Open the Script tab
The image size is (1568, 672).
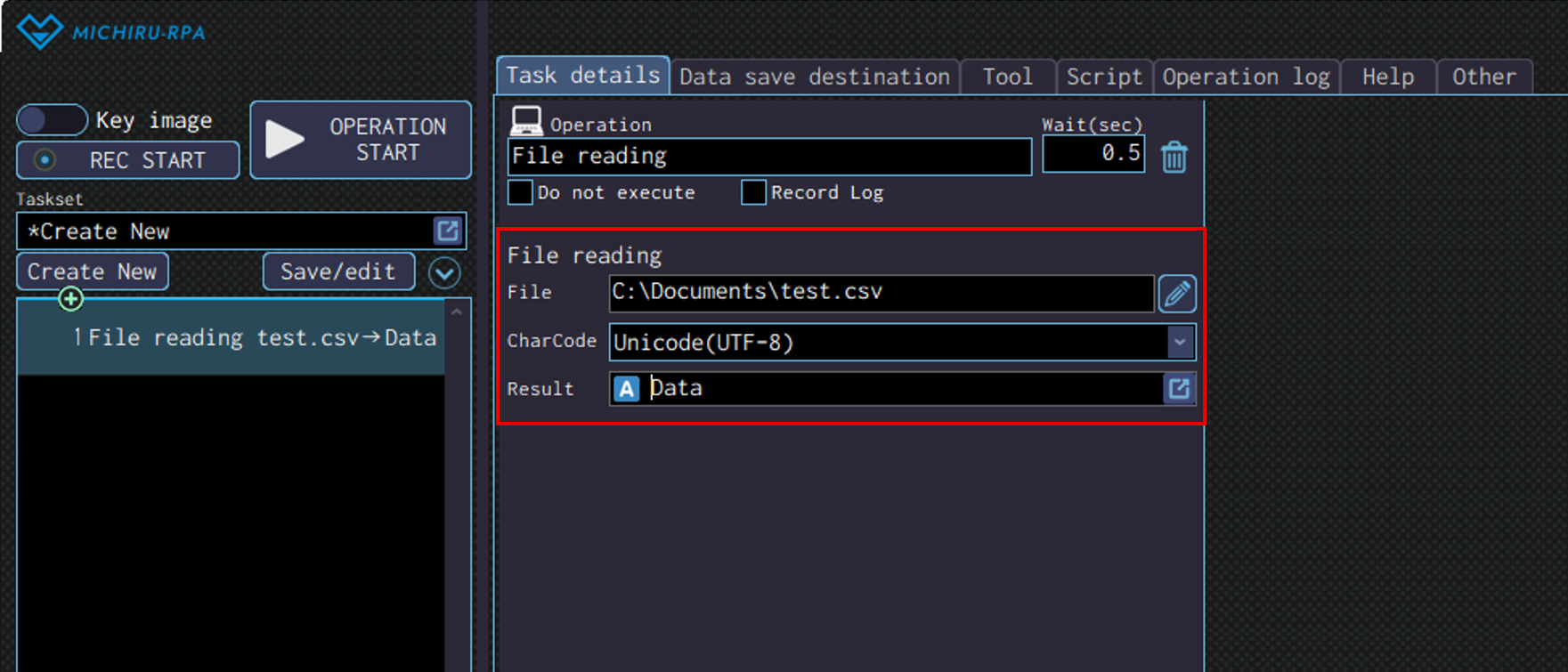point(1103,77)
